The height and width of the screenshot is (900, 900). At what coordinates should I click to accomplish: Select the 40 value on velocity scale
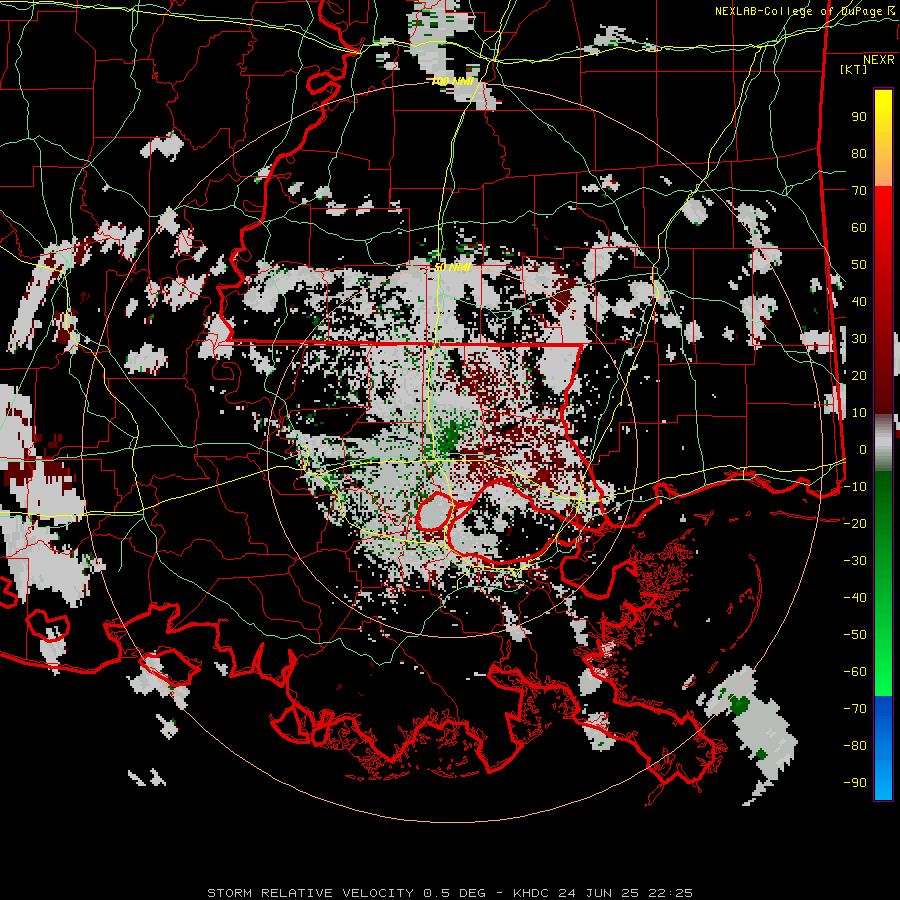[859, 301]
